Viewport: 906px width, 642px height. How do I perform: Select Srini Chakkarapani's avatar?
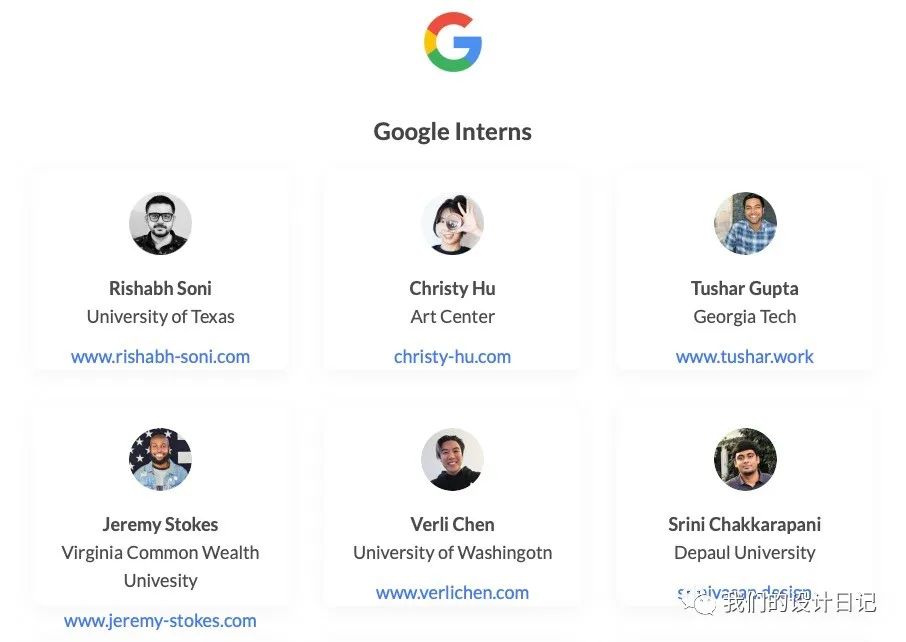click(x=745, y=459)
